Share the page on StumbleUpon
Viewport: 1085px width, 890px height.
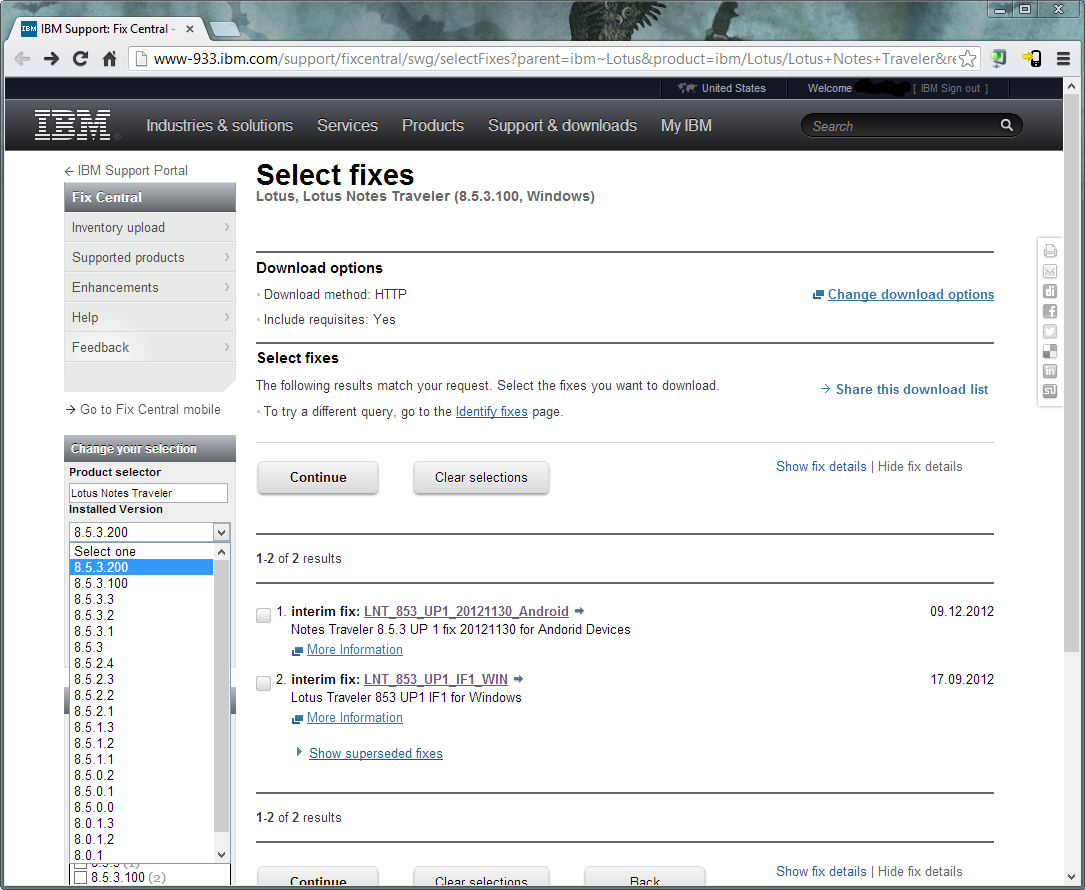(1050, 391)
